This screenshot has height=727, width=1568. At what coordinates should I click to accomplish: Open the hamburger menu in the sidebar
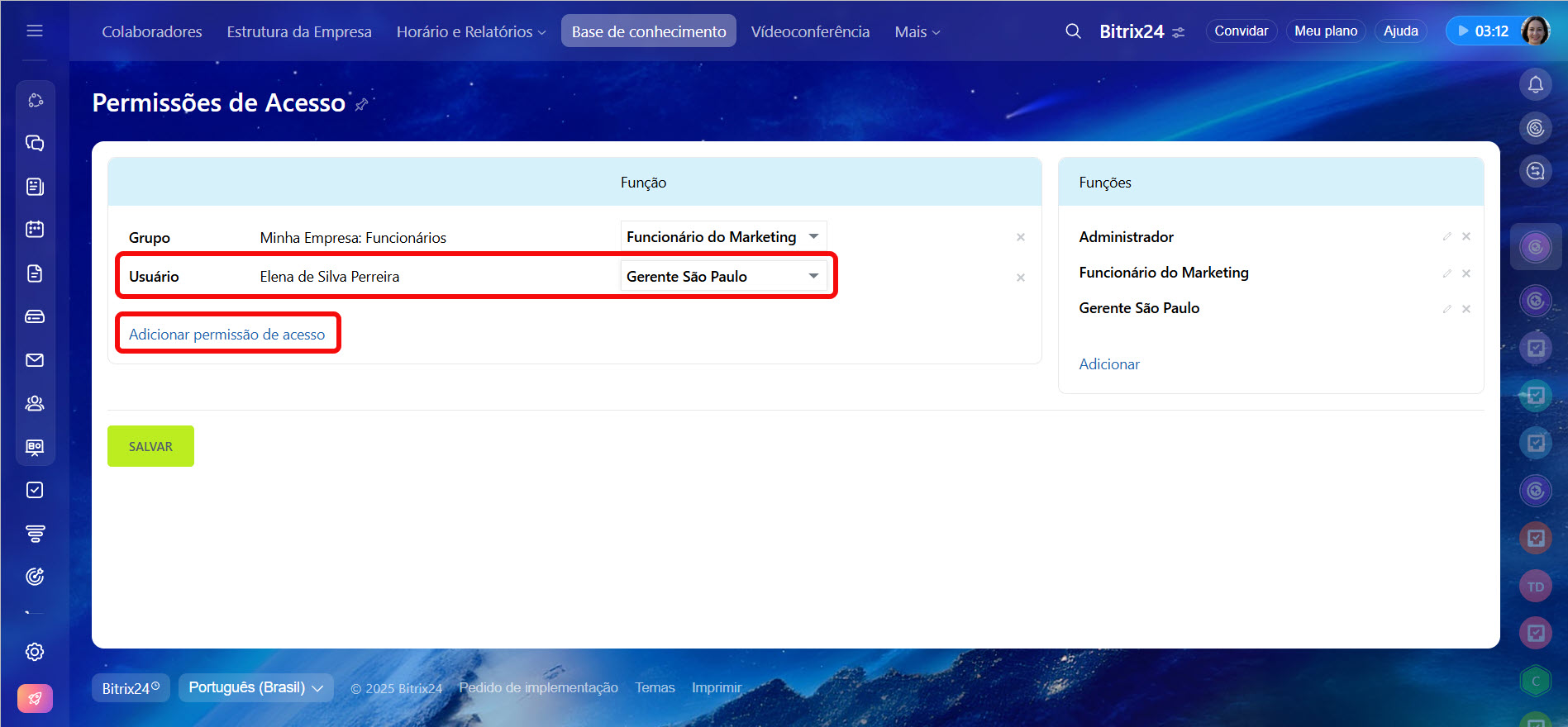tap(35, 31)
